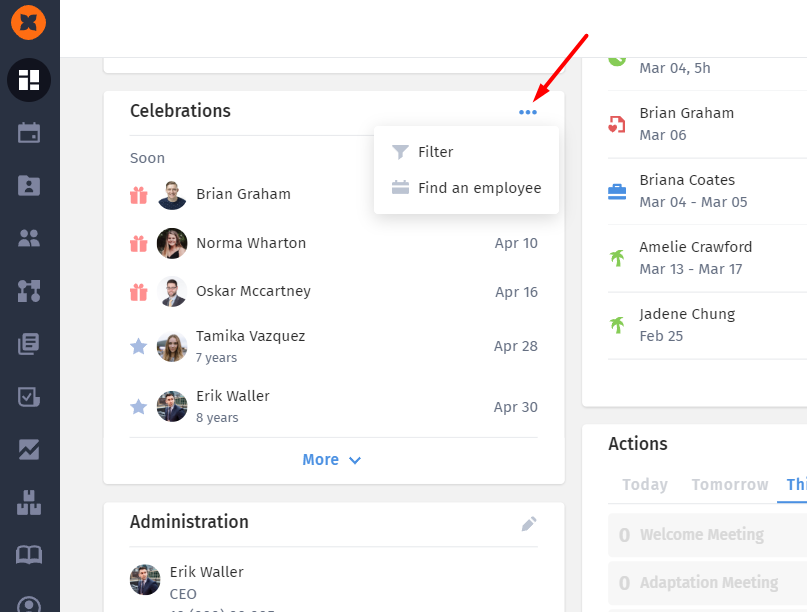The height and width of the screenshot is (612, 807).
Task: Select Find an employee menu entry
Action: point(466,188)
